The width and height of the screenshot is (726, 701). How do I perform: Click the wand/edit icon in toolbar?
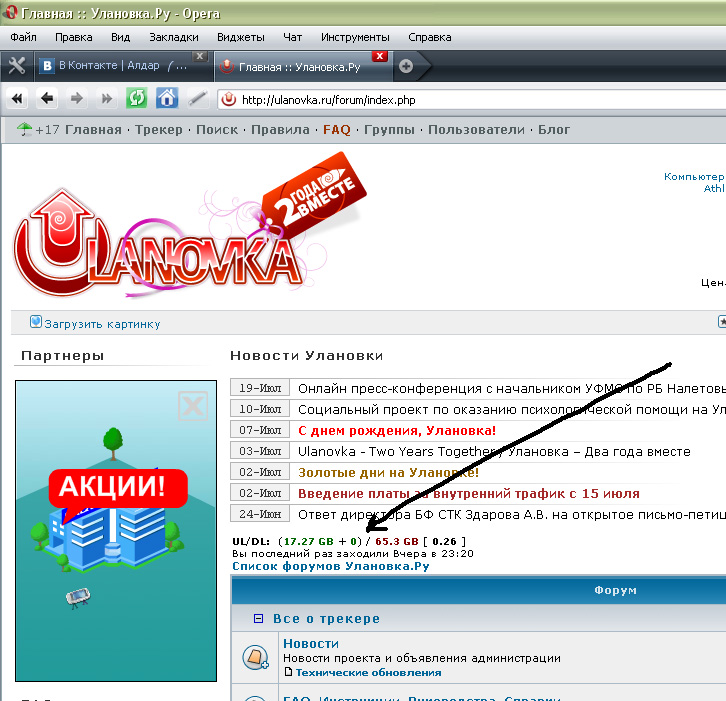pyautogui.click(x=197, y=98)
